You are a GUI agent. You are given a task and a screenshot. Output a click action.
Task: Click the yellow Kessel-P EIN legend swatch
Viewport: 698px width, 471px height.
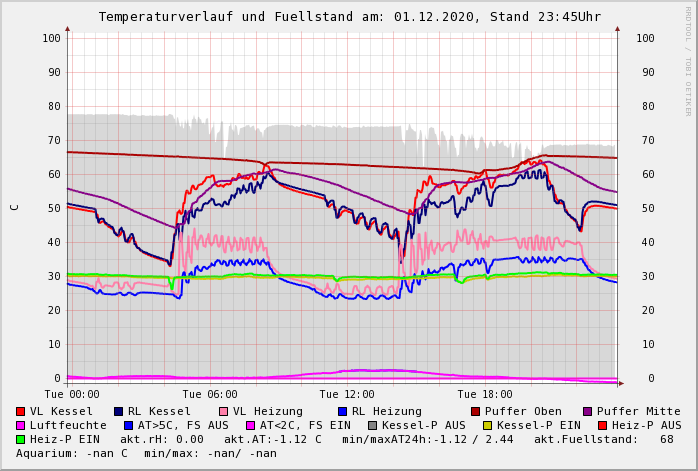[487, 425]
